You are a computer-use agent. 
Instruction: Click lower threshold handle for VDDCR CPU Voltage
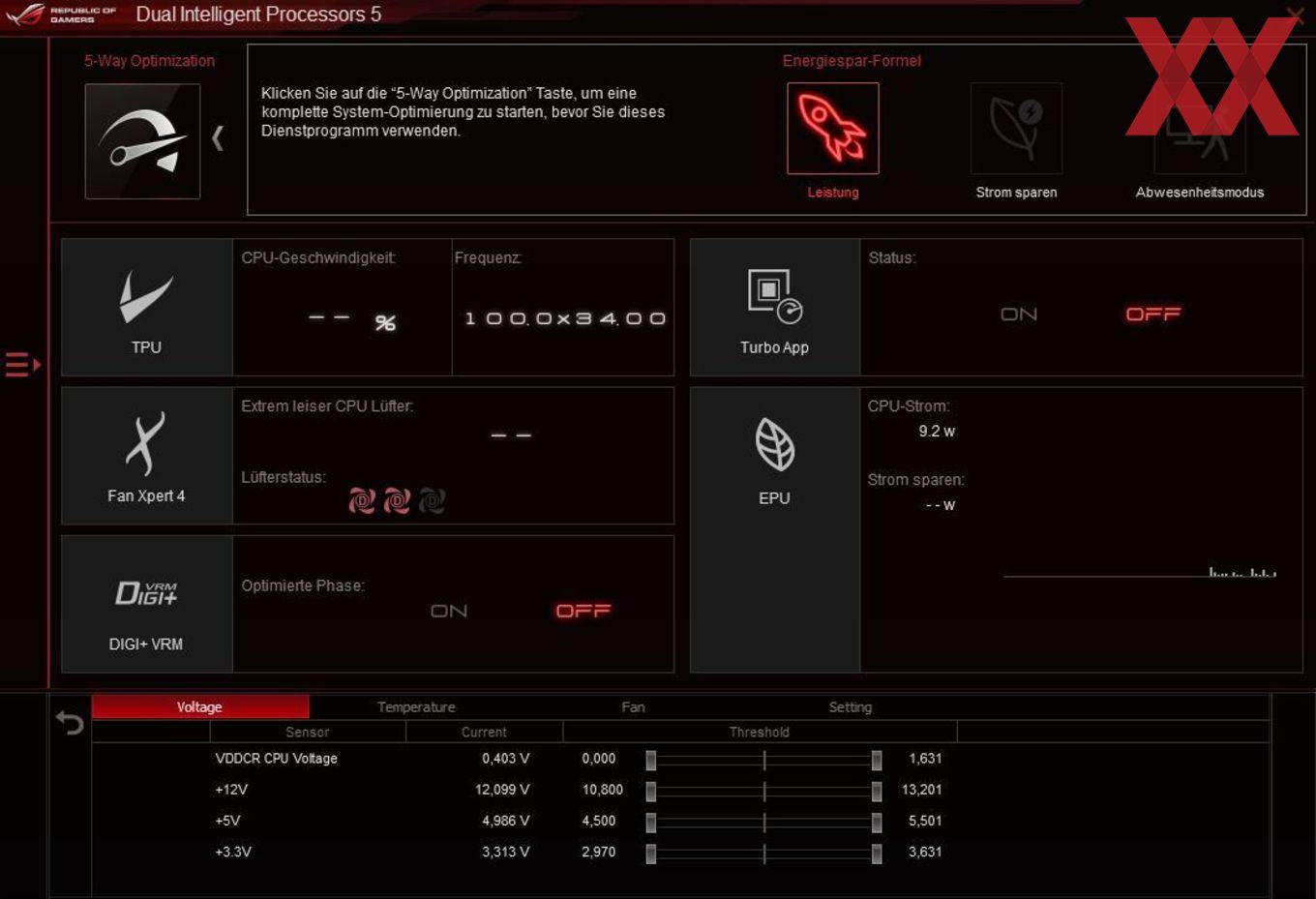pos(651,761)
